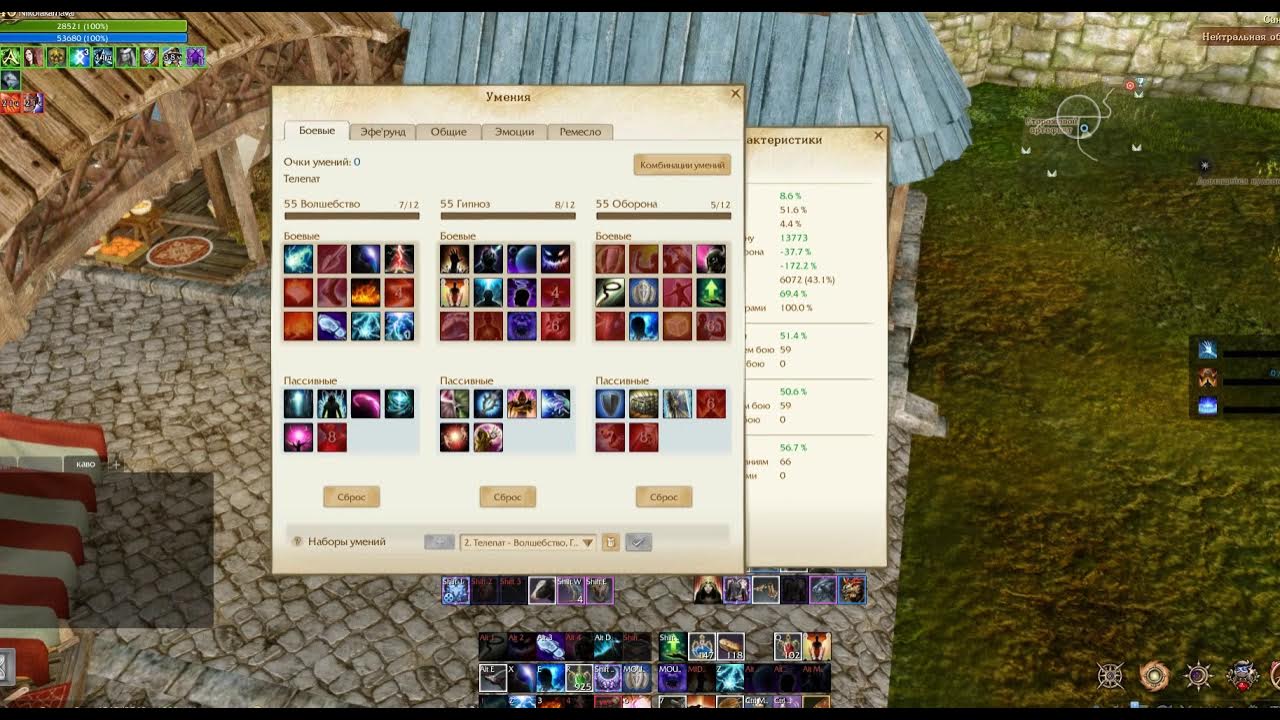Viewport: 1280px width, 720px height.
Task: Open help icon next to Наборы умений
Action: [297, 542]
